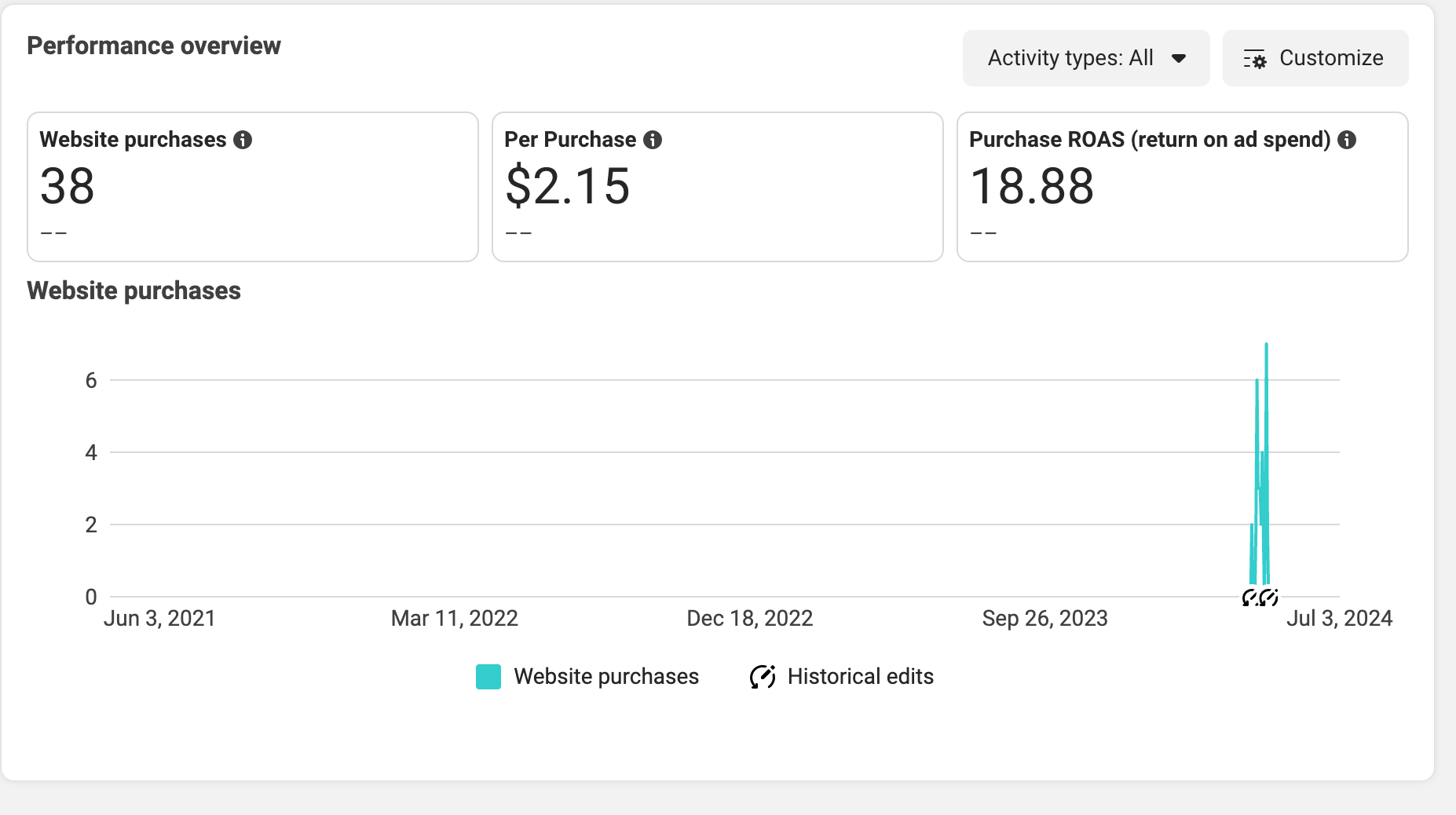The height and width of the screenshot is (815, 1456).
Task: Click the Dec 18, 2022 axis label
Action: tap(750, 619)
